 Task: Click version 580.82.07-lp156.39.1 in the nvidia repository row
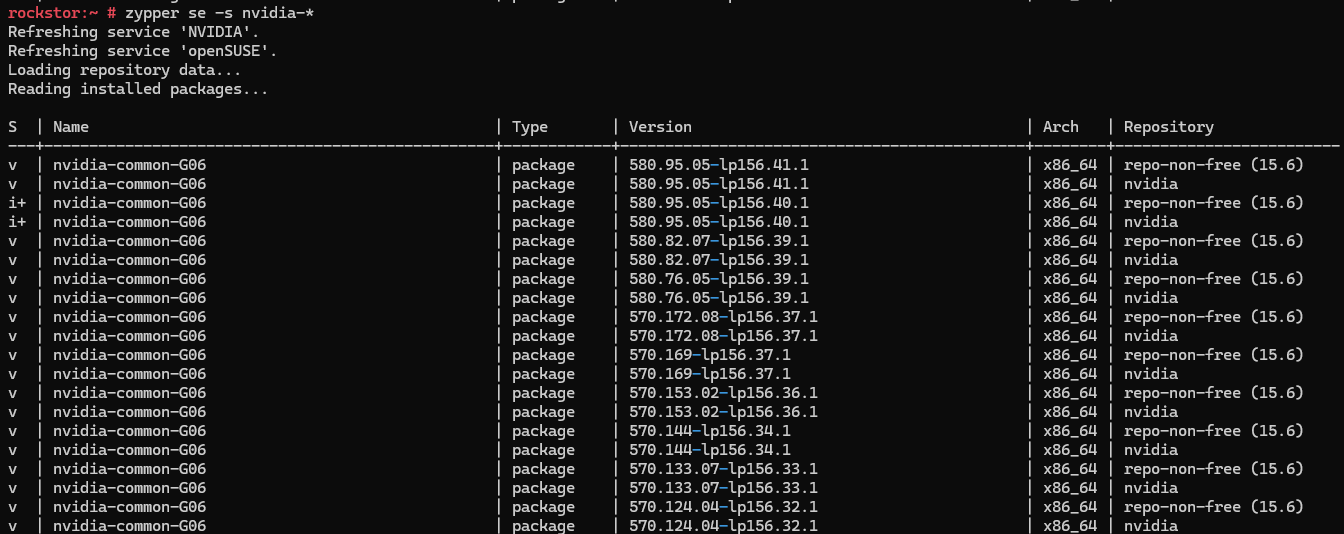click(x=719, y=260)
